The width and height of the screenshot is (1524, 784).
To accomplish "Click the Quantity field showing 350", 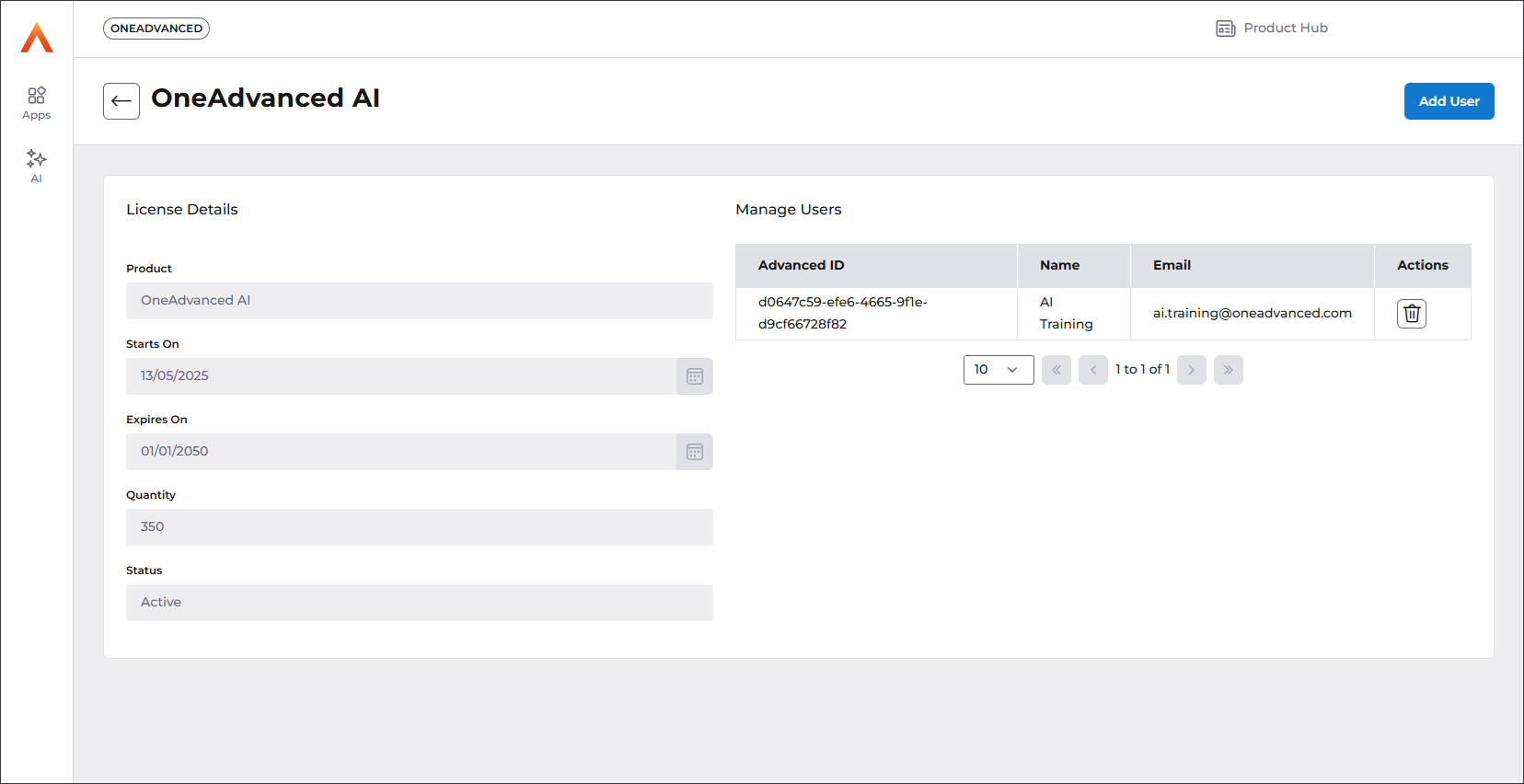I will 420,527.
